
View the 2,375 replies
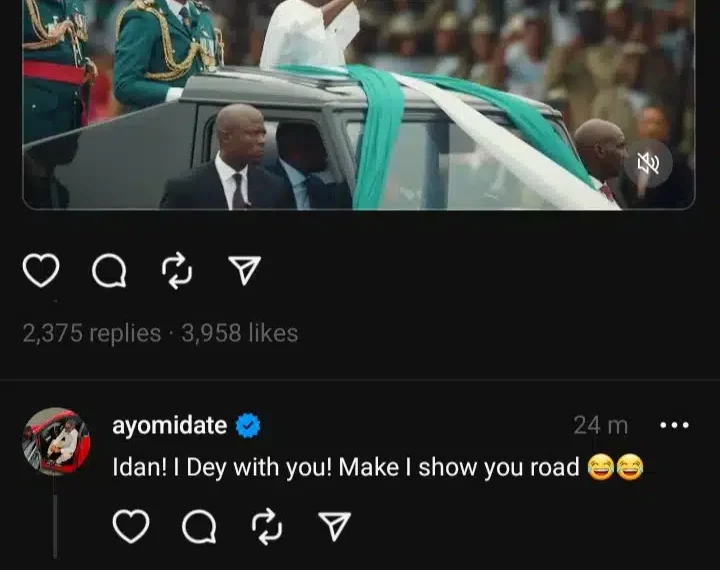tap(91, 333)
